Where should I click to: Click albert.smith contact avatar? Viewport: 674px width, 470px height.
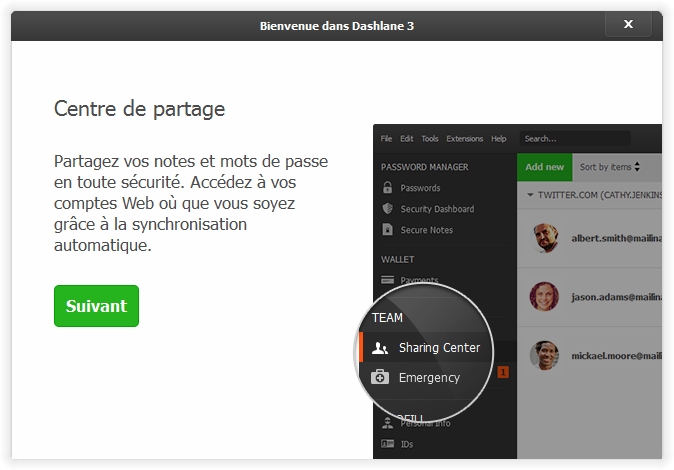(545, 238)
